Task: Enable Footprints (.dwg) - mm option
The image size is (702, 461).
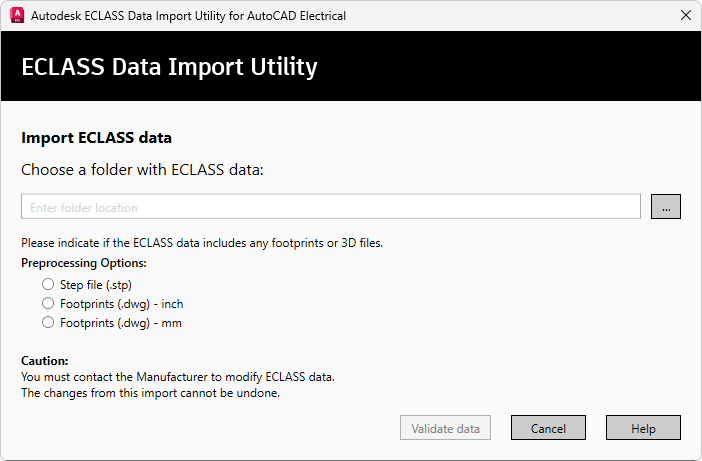Action: (48, 323)
